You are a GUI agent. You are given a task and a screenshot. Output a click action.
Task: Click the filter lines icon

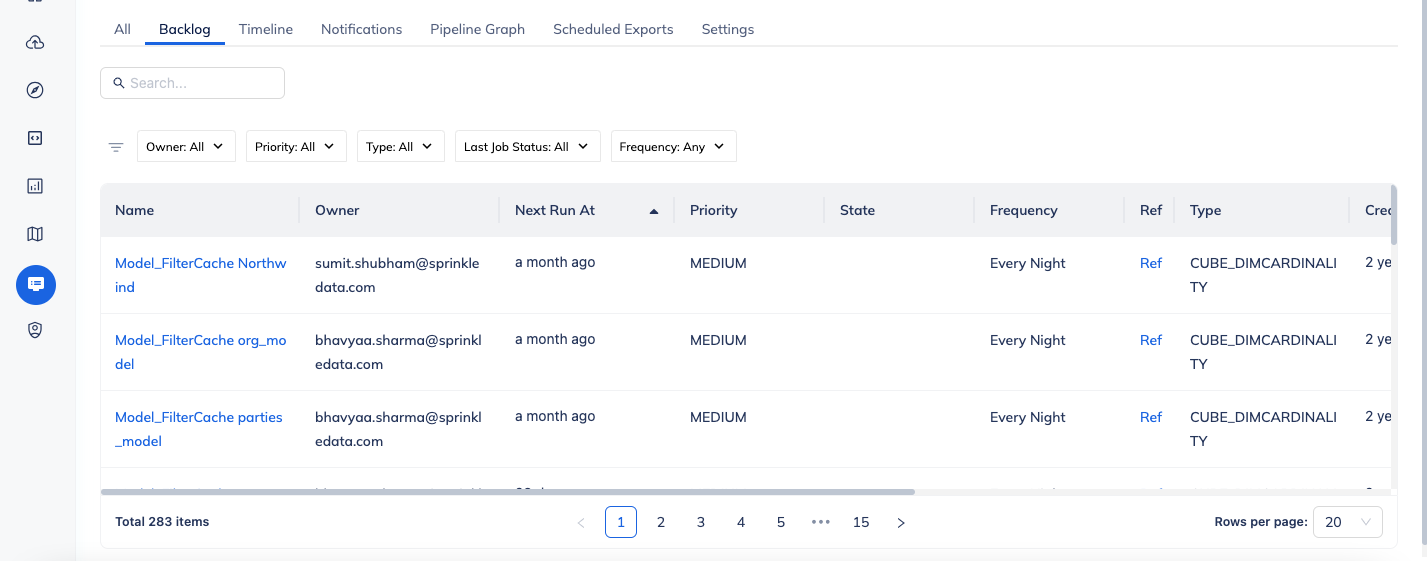coord(116,147)
